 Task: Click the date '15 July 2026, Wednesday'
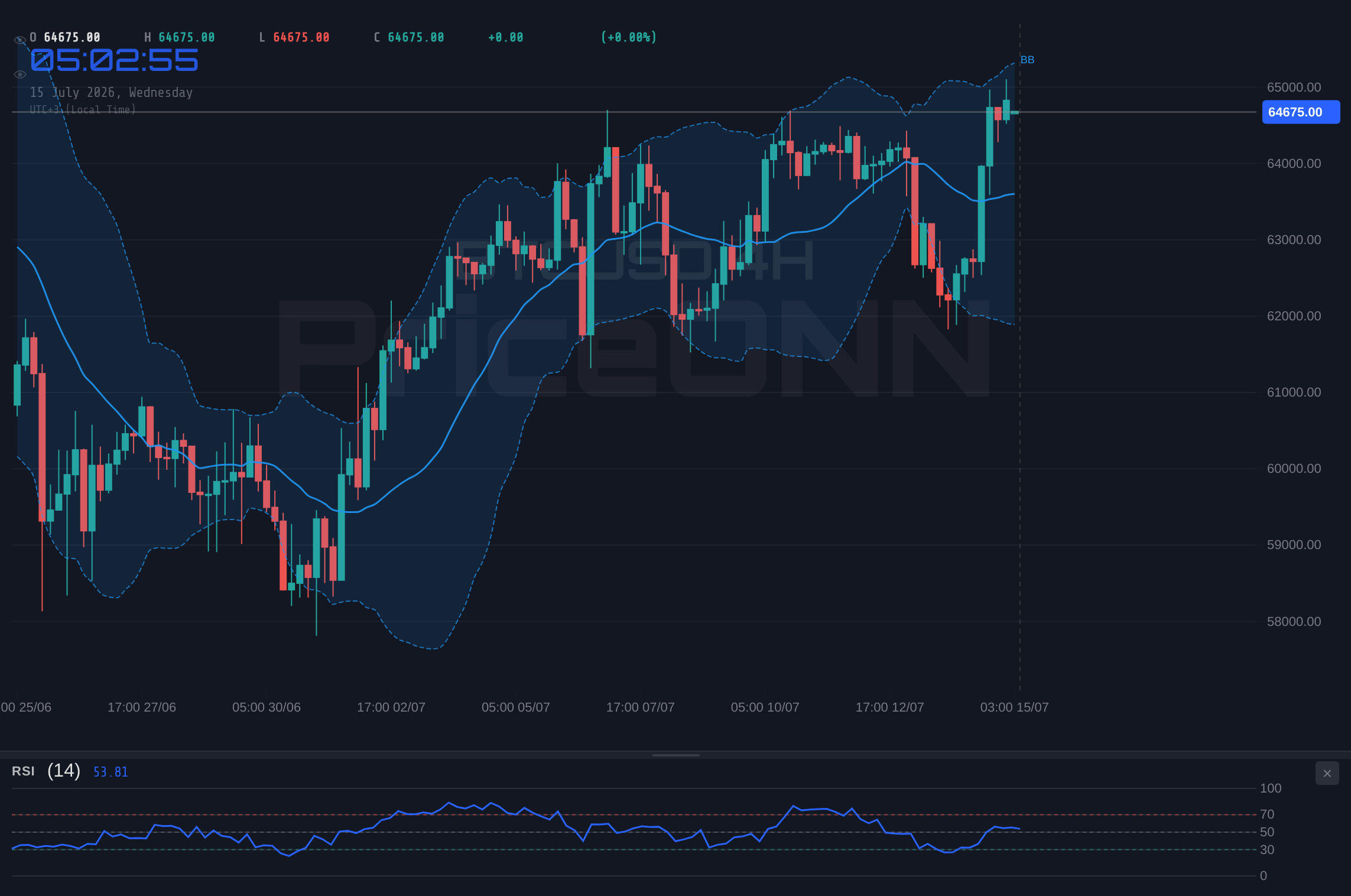coord(111,93)
